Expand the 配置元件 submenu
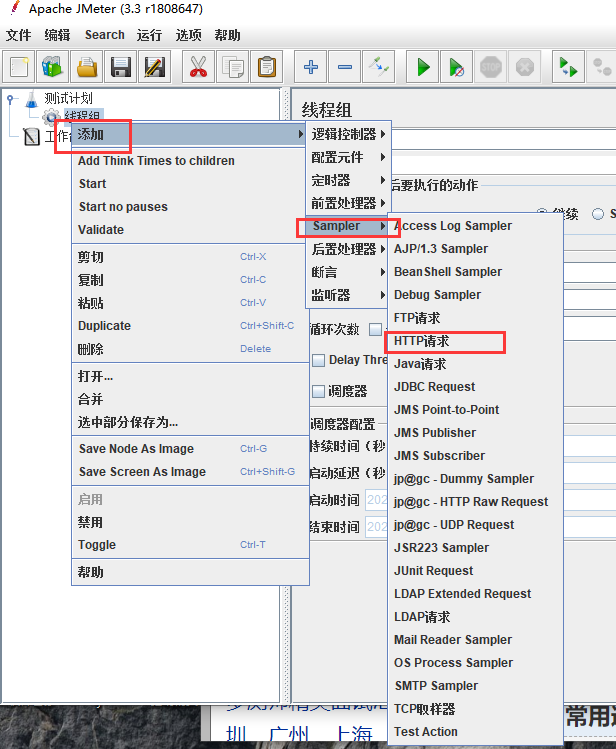616x749 pixels. point(348,157)
